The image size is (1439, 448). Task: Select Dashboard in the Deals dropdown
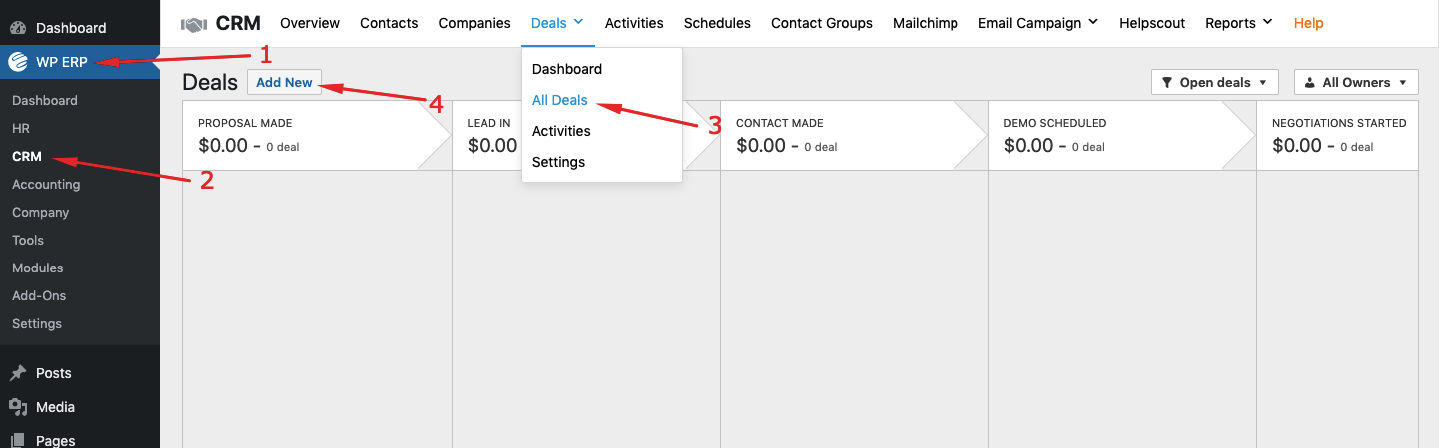[601, 69]
